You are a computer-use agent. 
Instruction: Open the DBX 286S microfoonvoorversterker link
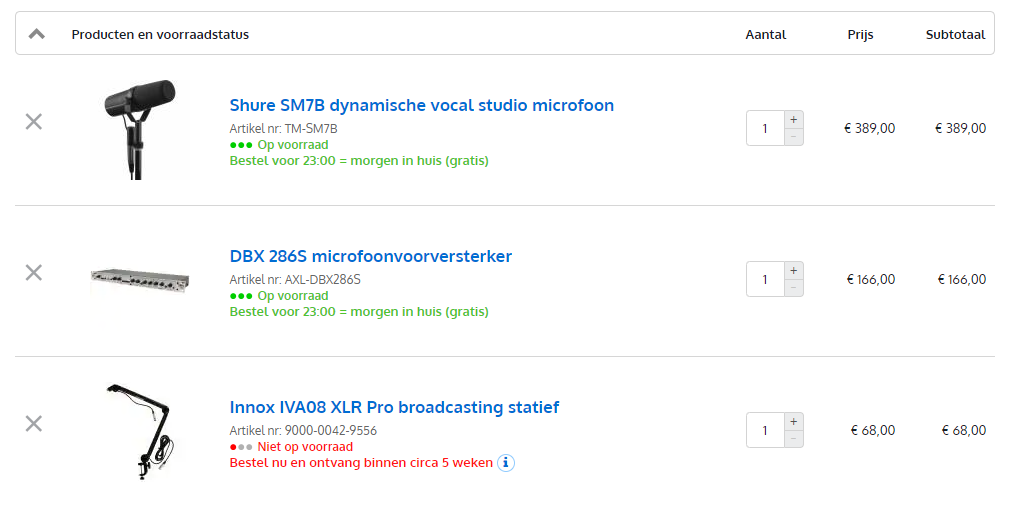[370, 256]
